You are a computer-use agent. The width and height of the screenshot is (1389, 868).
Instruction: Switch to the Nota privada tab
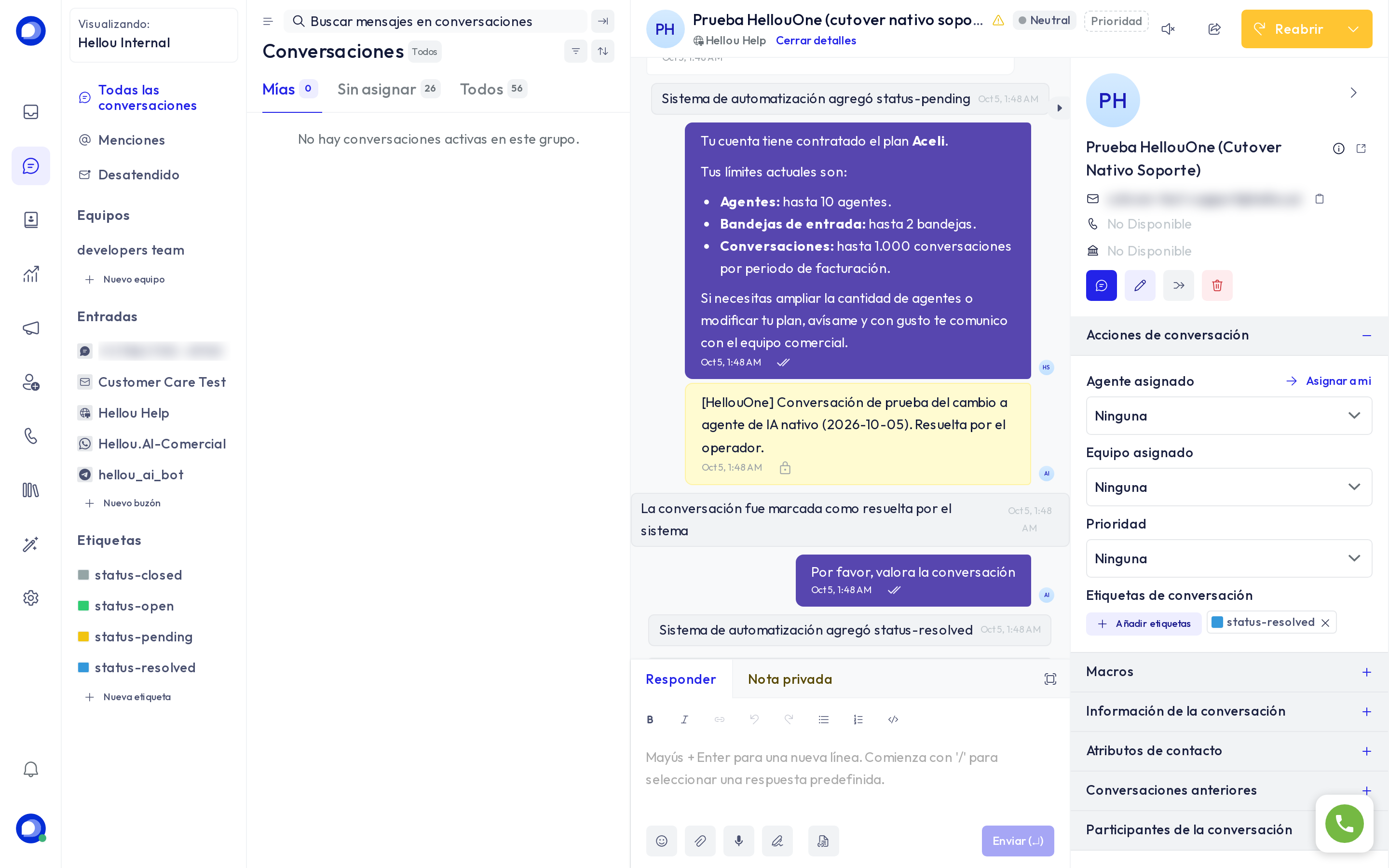(x=790, y=679)
